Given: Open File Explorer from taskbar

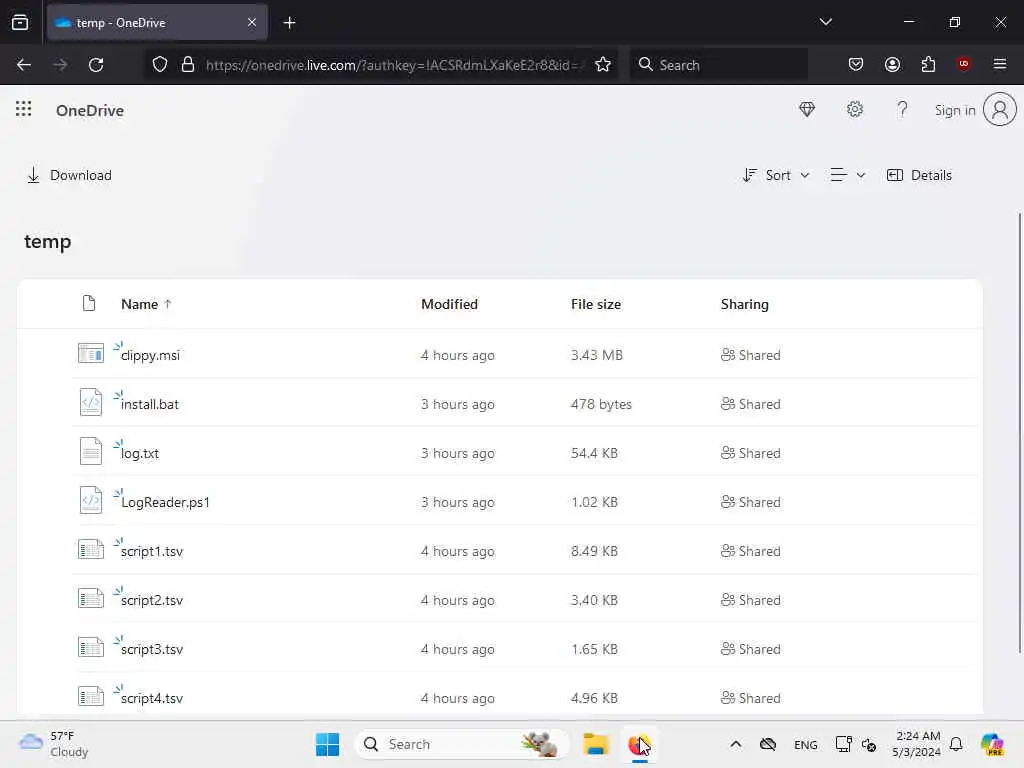Looking at the screenshot, I should pyautogui.click(x=596, y=744).
